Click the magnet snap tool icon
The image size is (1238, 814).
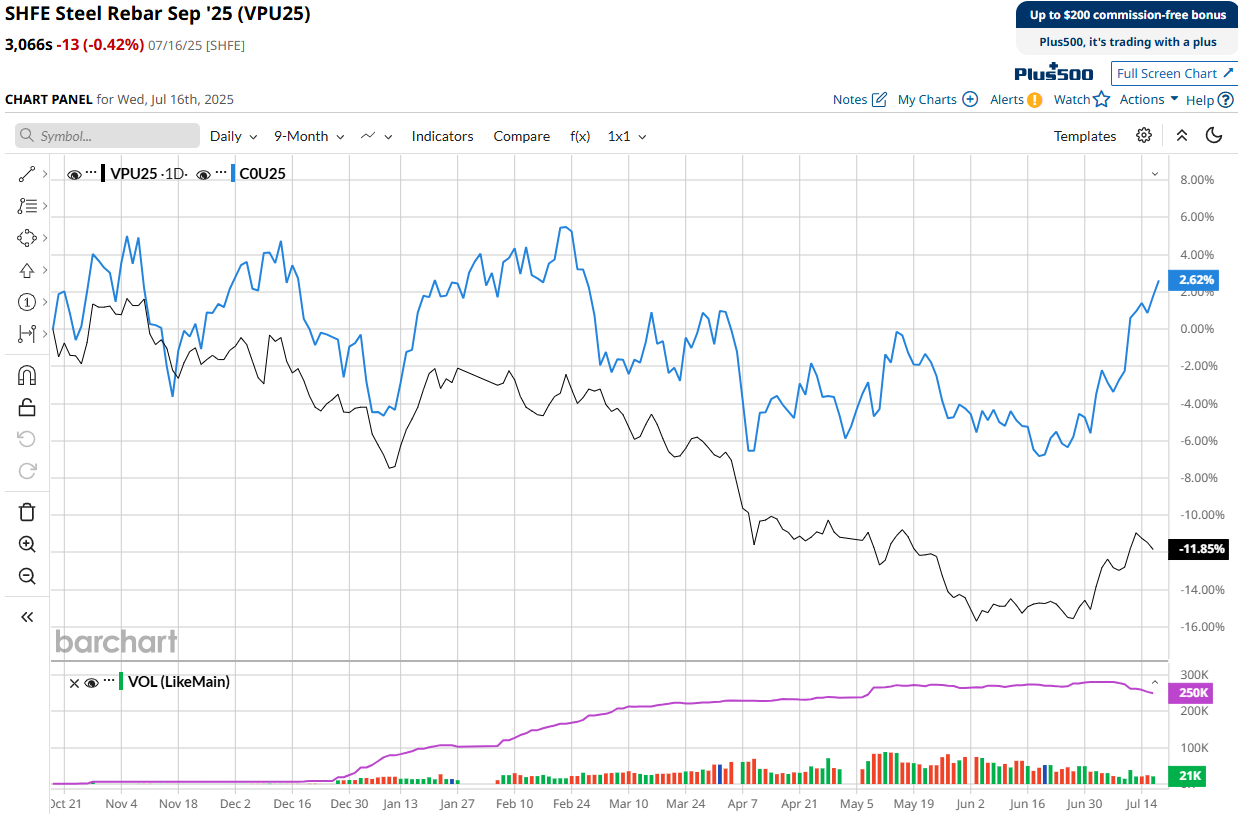click(27, 375)
